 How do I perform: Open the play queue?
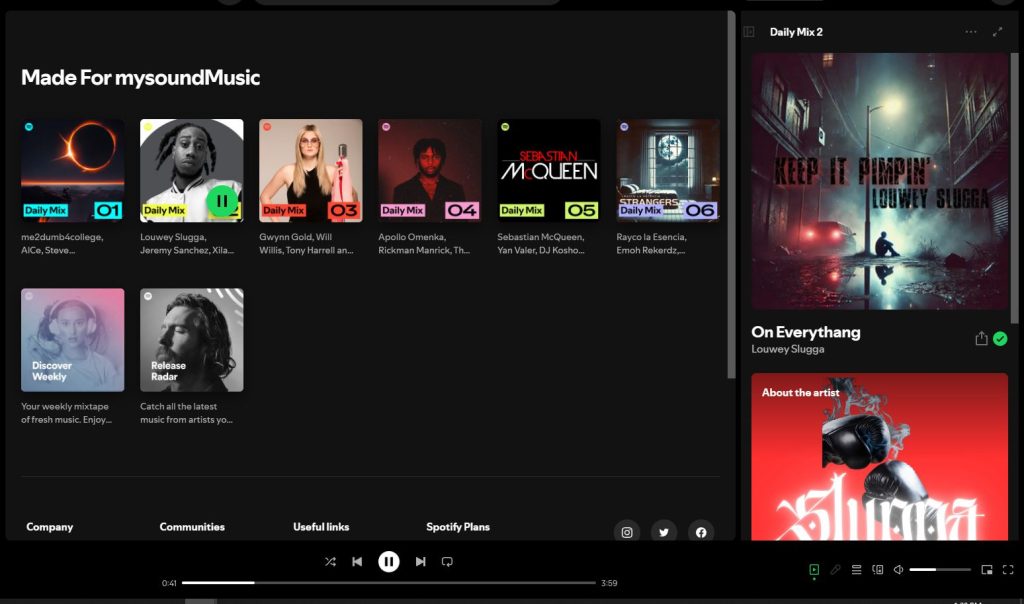856,569
